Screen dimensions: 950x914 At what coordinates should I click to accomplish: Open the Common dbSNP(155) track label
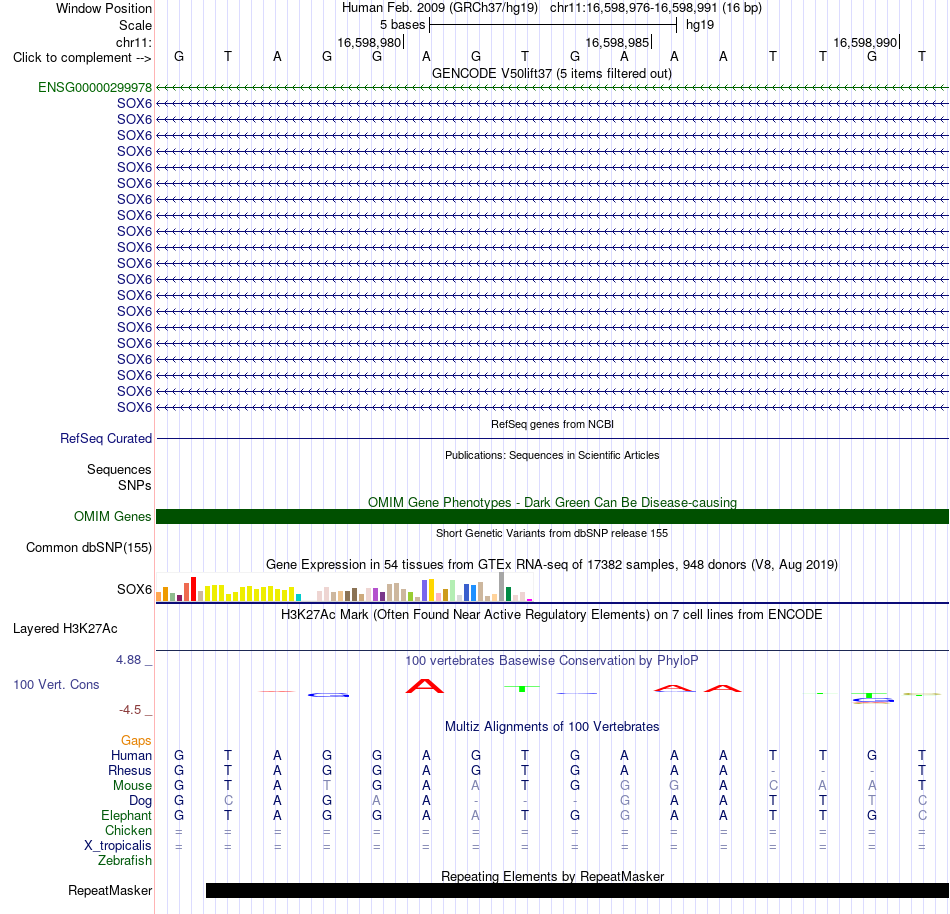point(89,548)
